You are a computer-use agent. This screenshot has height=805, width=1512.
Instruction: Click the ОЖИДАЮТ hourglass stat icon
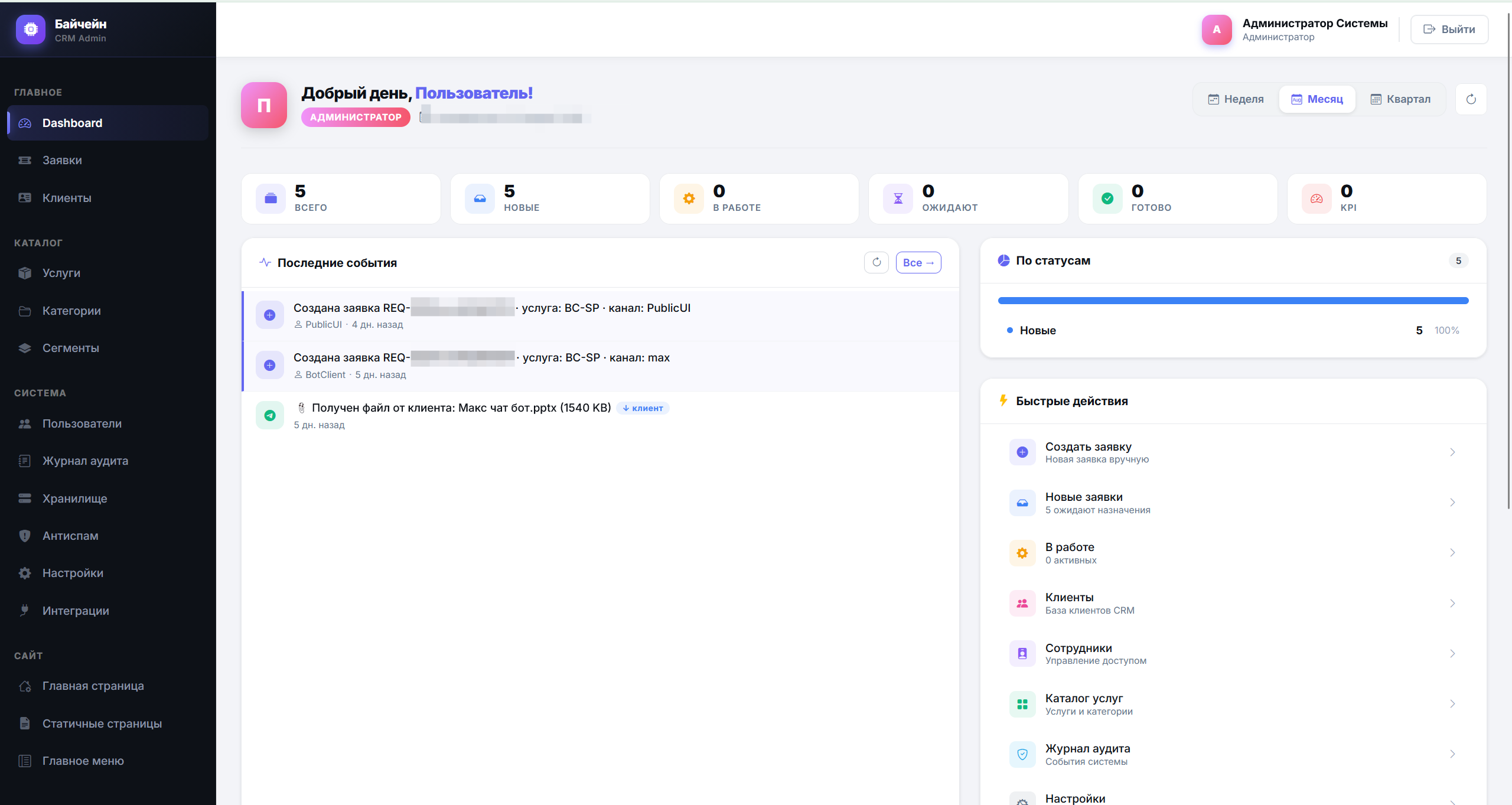[x=898, y=198]
